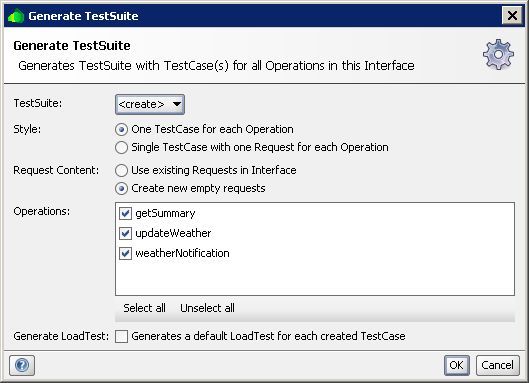Screen dimensions: 529x383
Task: Click Select all operations link
Action: pyautogui.click(x=144, y=308)
